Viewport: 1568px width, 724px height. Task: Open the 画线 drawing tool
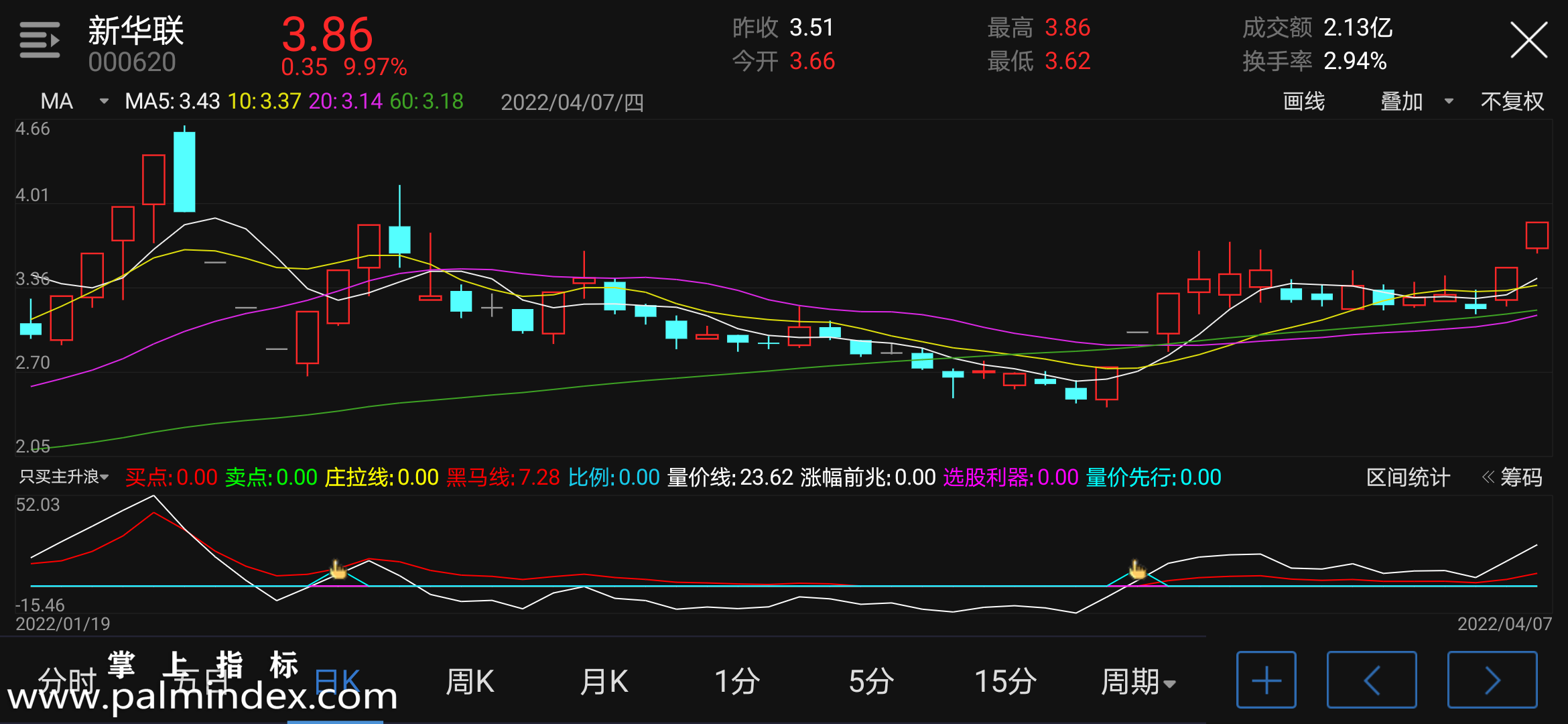click(1303, 101)
